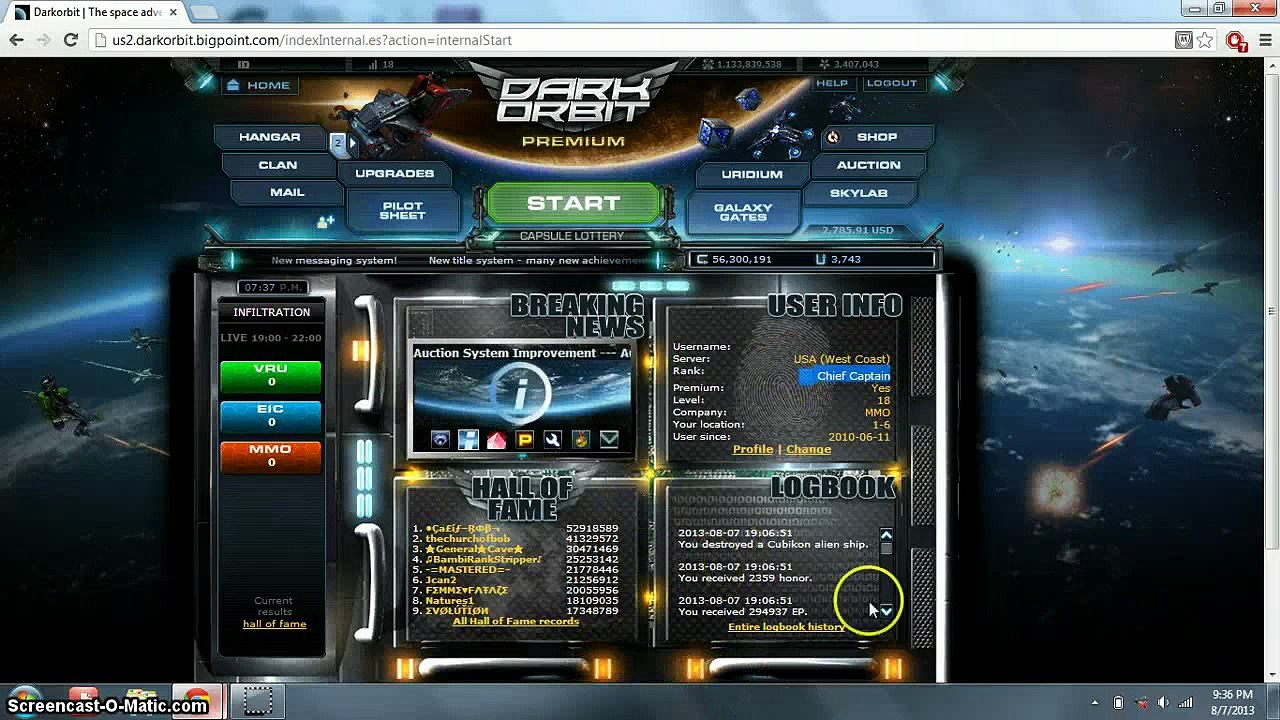Show hidden system tray icons arrow
This screenshot has width=1280, height=720.
click(1095, 702)
